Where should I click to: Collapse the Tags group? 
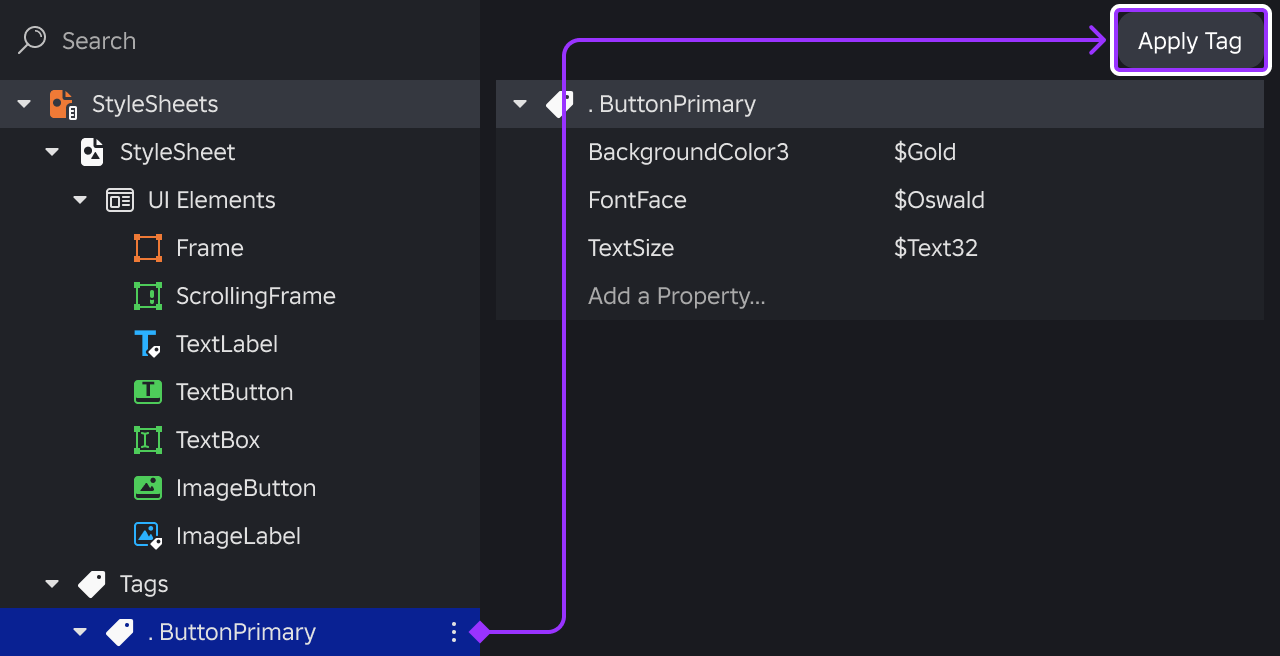(x=52, y=584)
